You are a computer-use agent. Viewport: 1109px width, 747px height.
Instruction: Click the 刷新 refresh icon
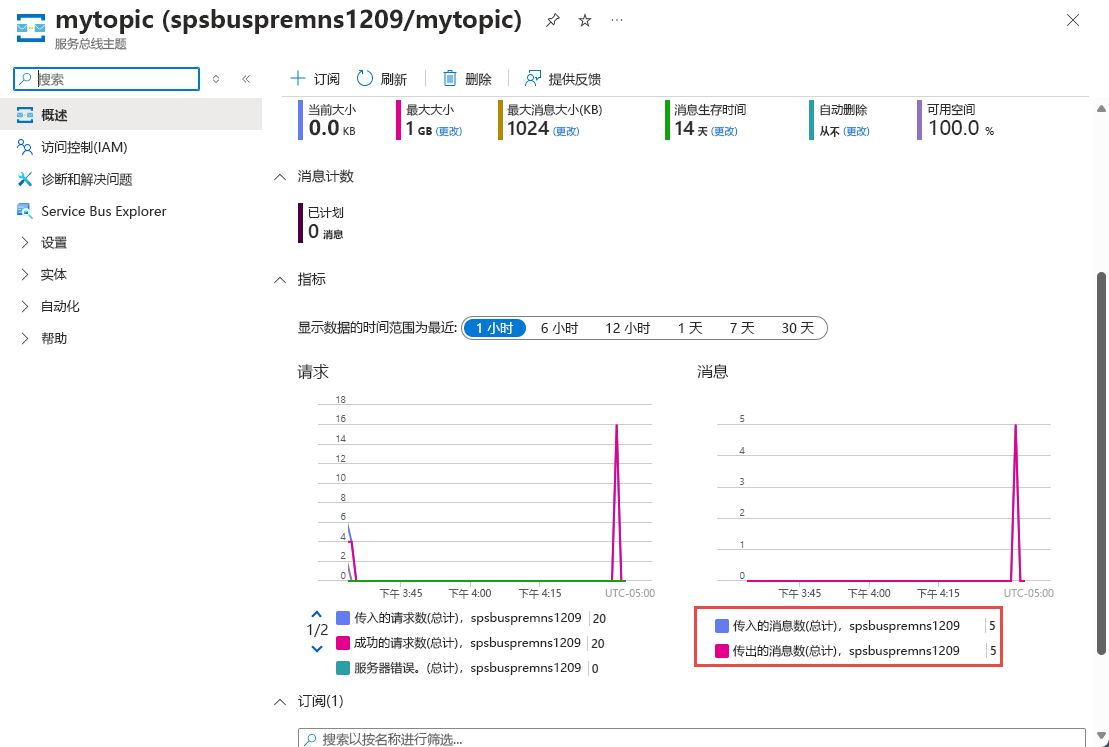click(x=364, y=79)
